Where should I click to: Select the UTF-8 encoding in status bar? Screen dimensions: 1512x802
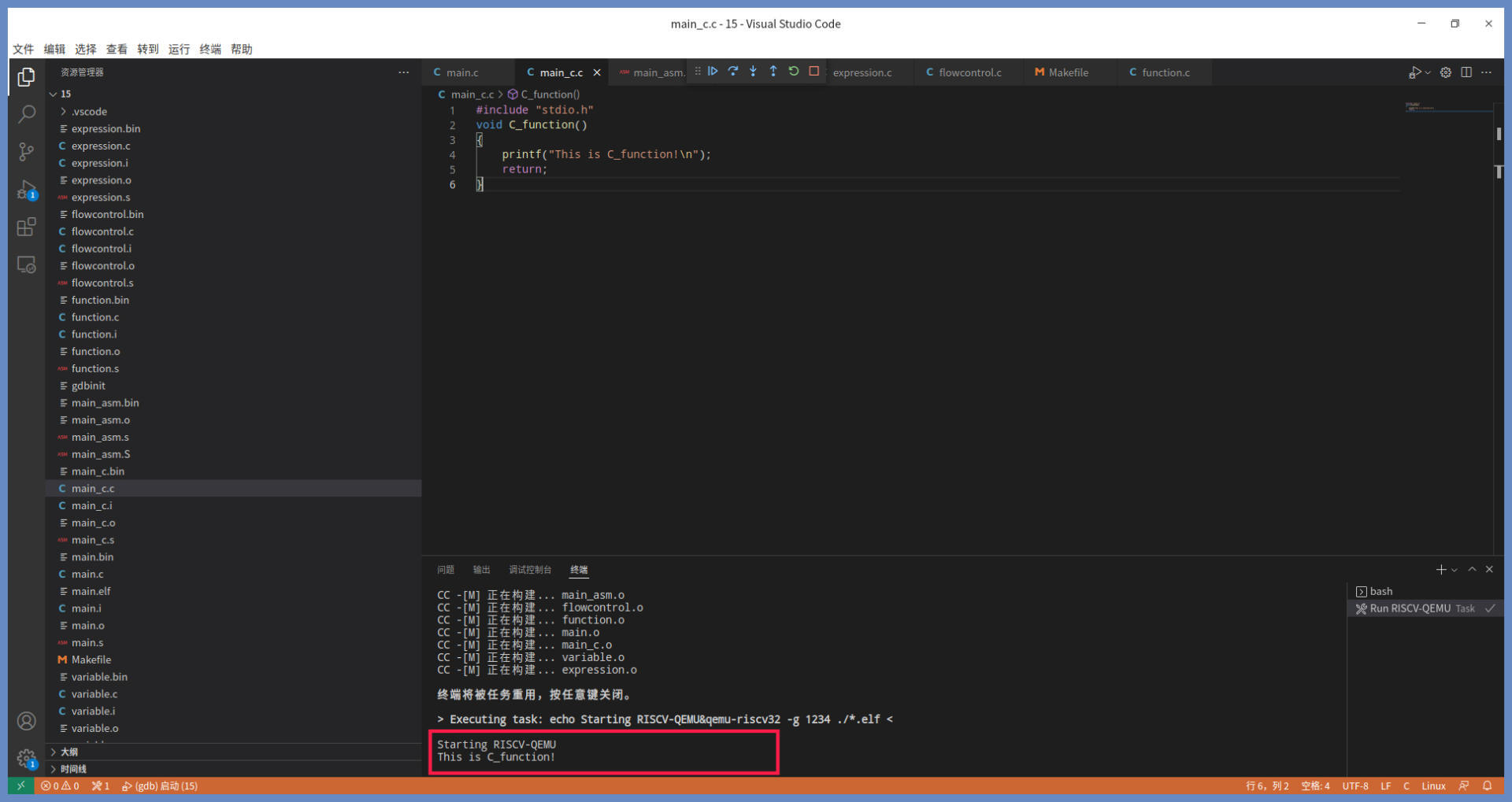[x=1355, y=785]
